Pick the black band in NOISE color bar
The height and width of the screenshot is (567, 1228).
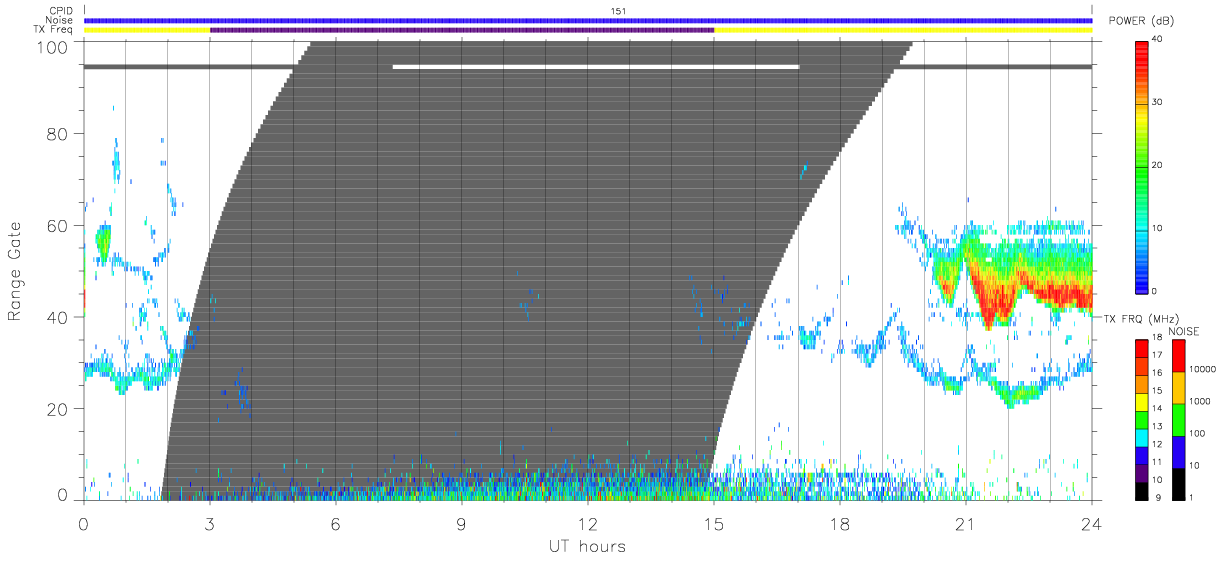(1178, 483)
